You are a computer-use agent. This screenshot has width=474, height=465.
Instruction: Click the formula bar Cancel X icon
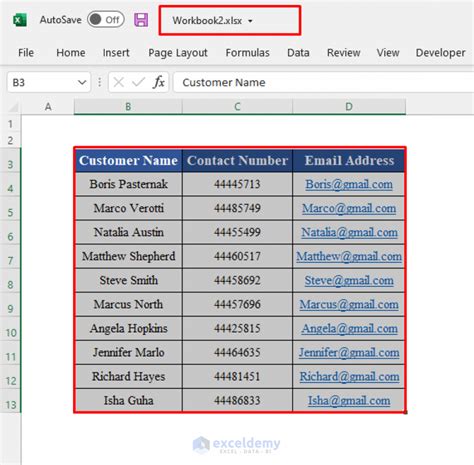[x=118, y=82]
